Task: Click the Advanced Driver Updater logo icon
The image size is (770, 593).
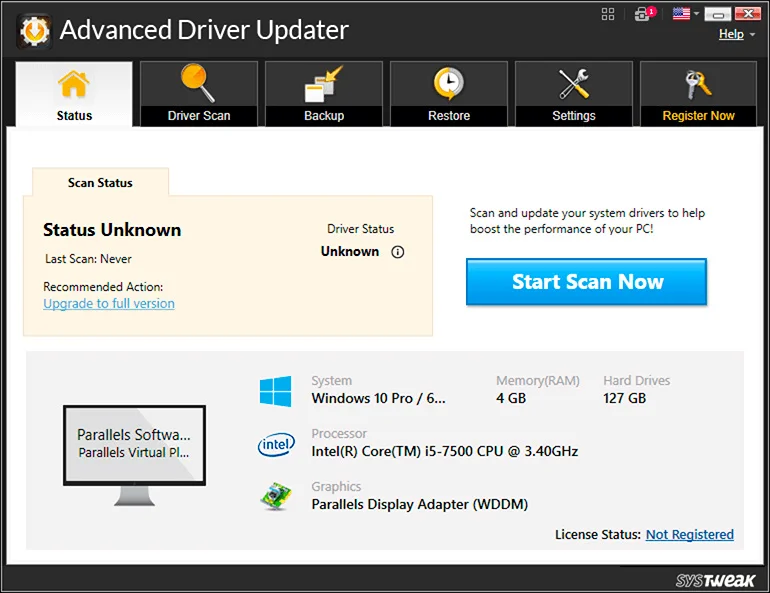Action: (x=34, y=31)
